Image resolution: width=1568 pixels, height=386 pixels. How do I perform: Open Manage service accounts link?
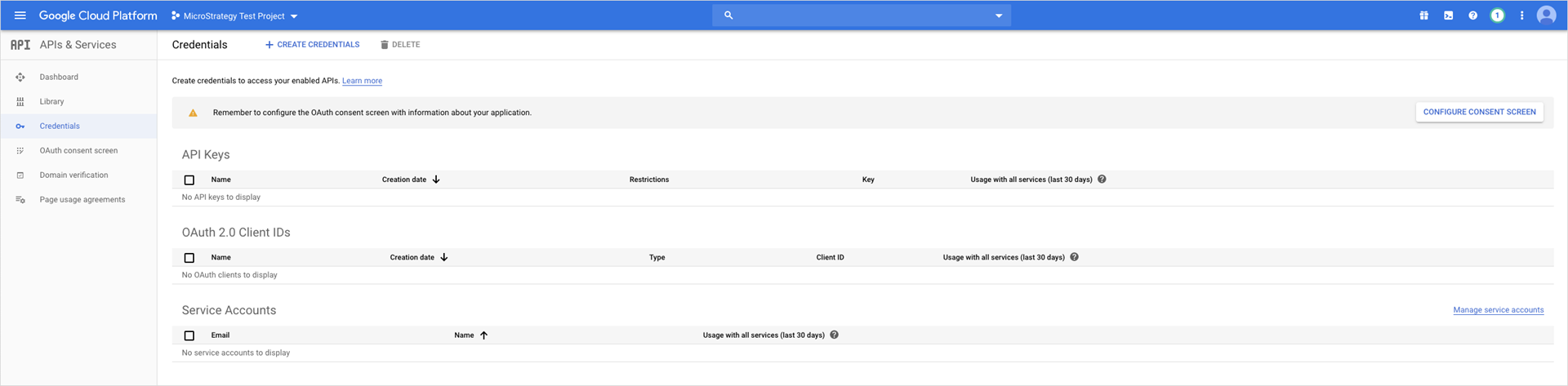coord(1498,310)
